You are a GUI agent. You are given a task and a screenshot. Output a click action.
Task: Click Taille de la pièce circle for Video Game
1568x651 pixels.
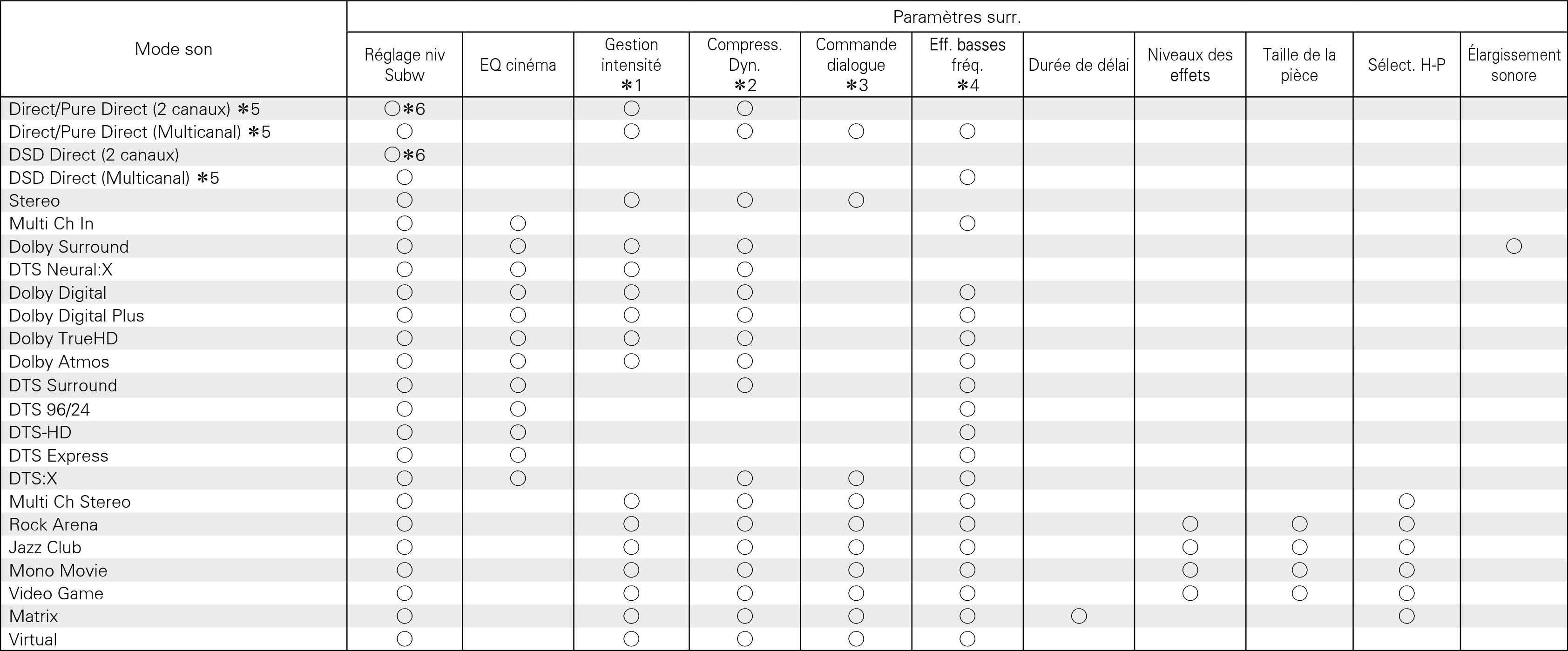tap(1299, 593)
